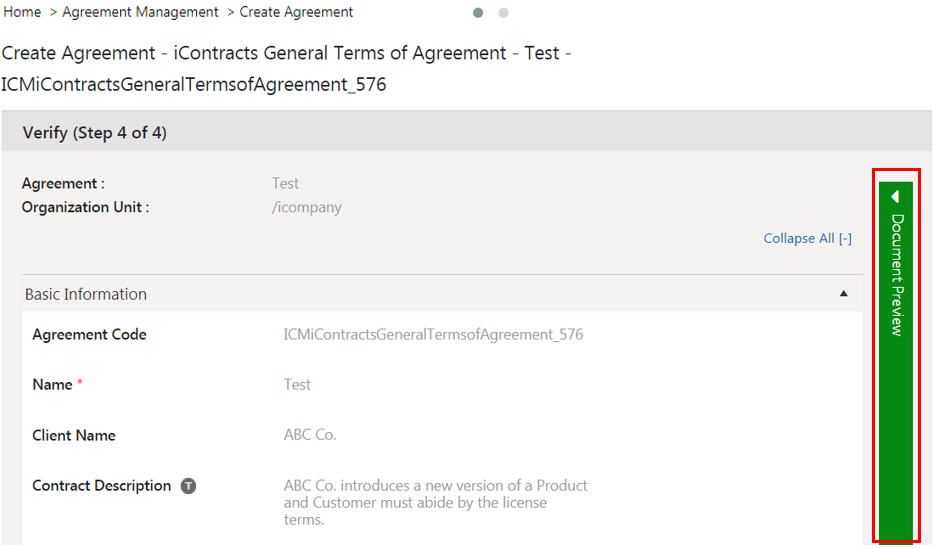Click the light gray indicator dot

pos(503,13)
